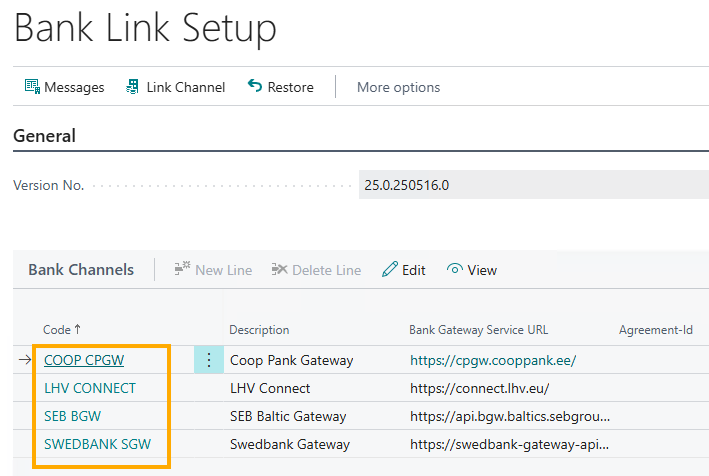Open More options menu

[x=398, y=87]
